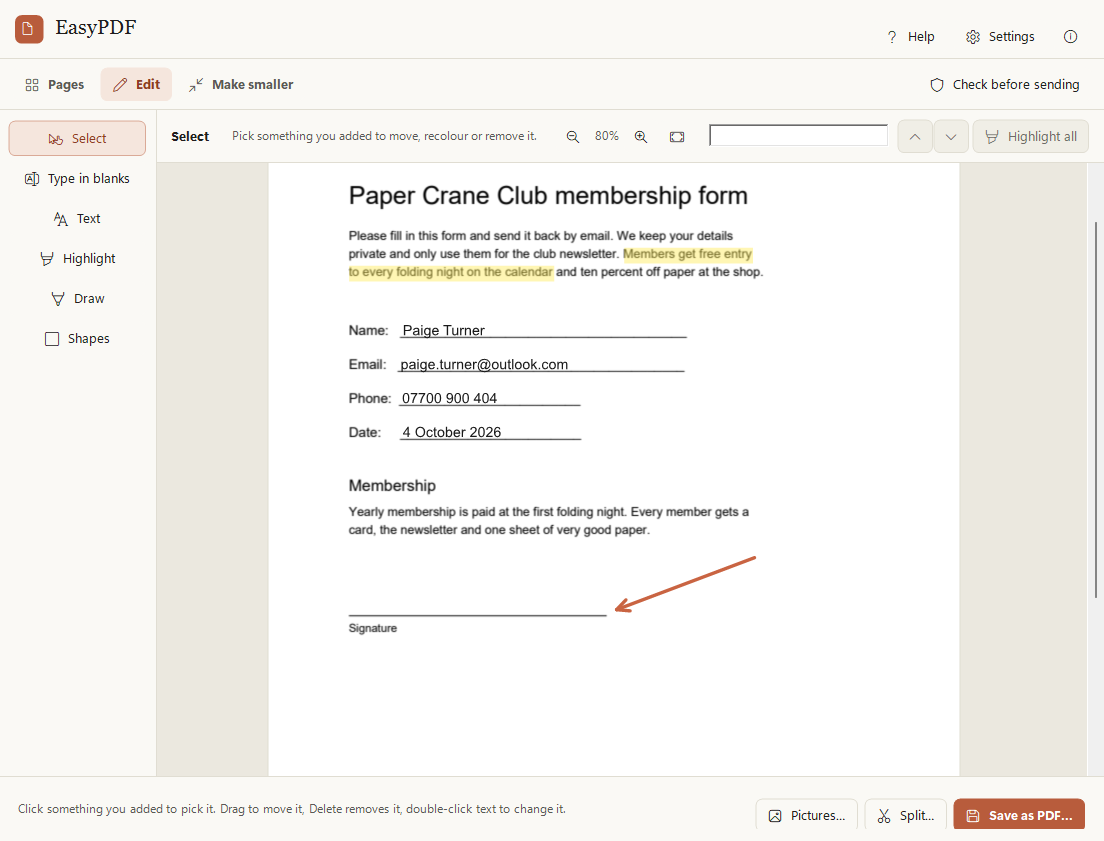Viewport: 1104px width, 841px height.
Task: Switch to the Pages tab
Action: tap(55, 85)
